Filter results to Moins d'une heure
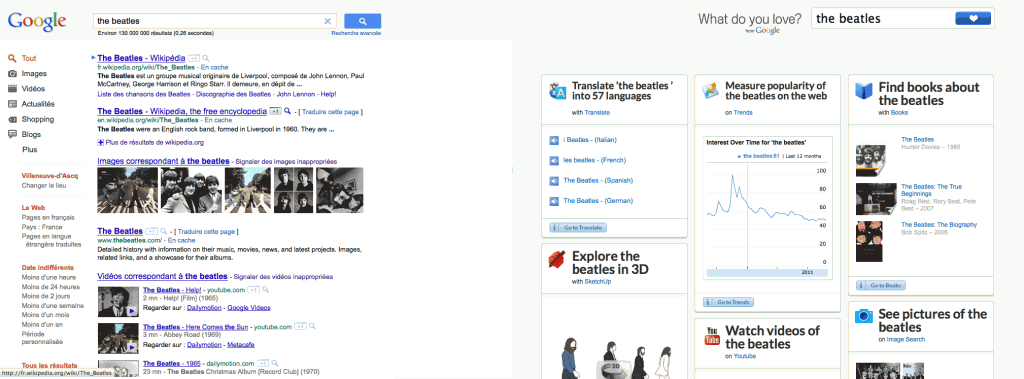 48,278
